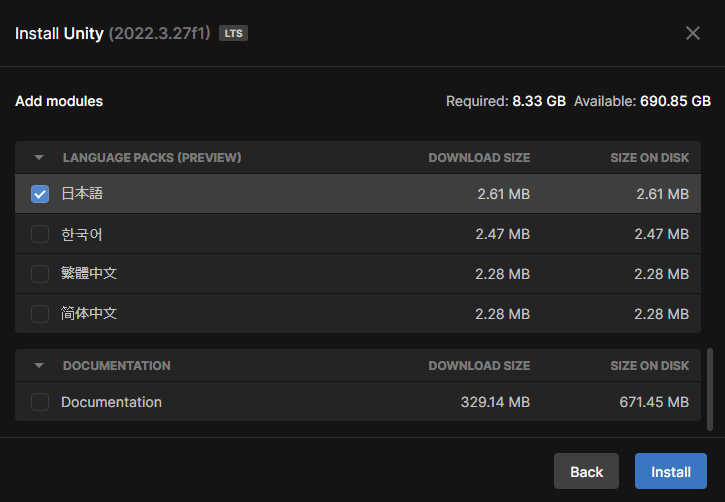Viewport: 725px width, 502px height.
Task: Click the Available 690.85 GB text
Action: [x=642, y=101]
